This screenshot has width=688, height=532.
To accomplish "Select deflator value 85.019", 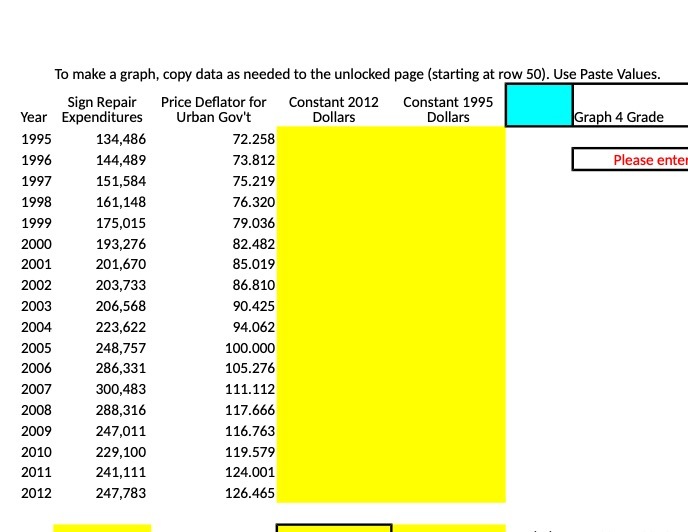I will click(254, 264).
